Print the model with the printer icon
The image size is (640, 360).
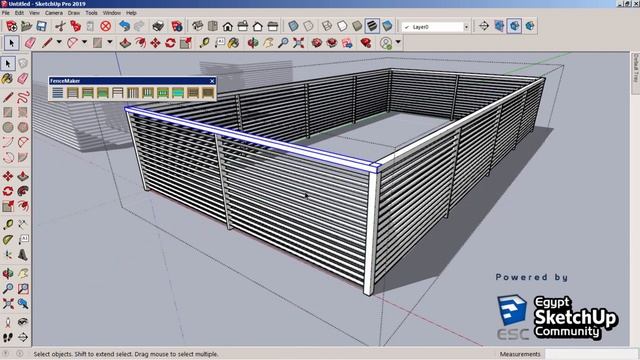click(x=158, y=27)
